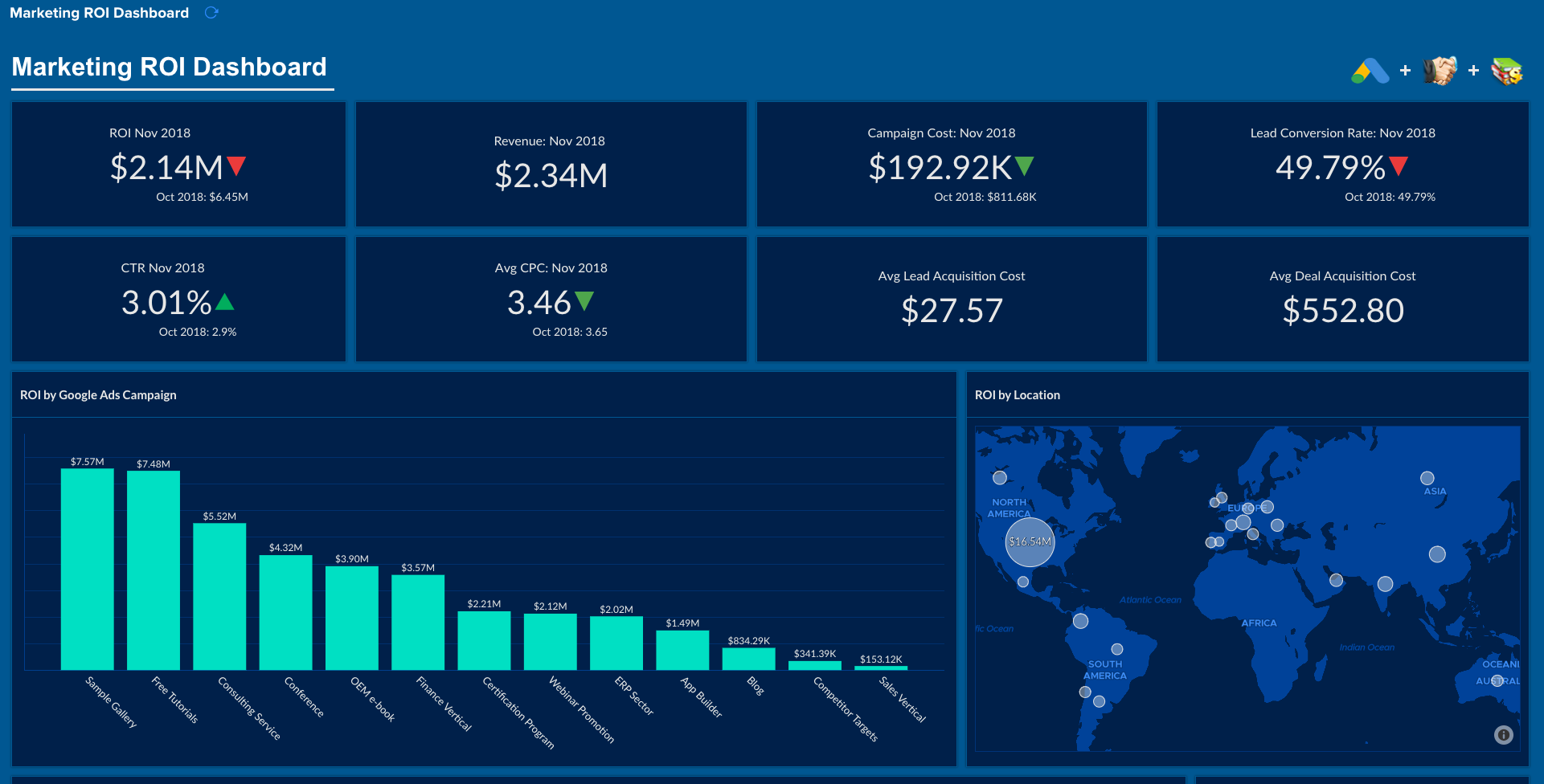Click the red down arrow beside ROI $2.14M
1544x784 pixels.
click(x=236, y=166)
